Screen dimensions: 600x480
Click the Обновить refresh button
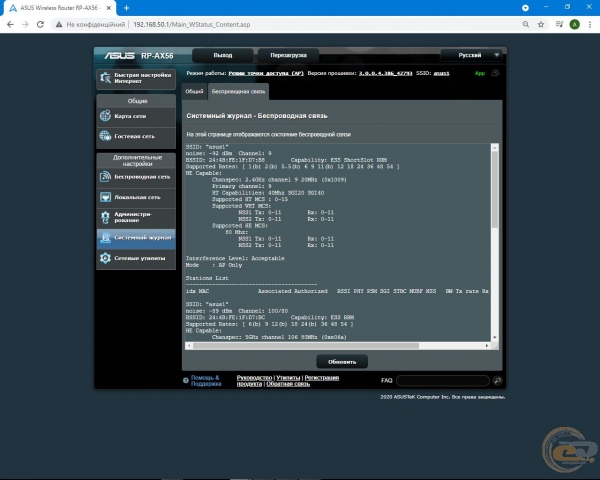click(x=342, y=362)
